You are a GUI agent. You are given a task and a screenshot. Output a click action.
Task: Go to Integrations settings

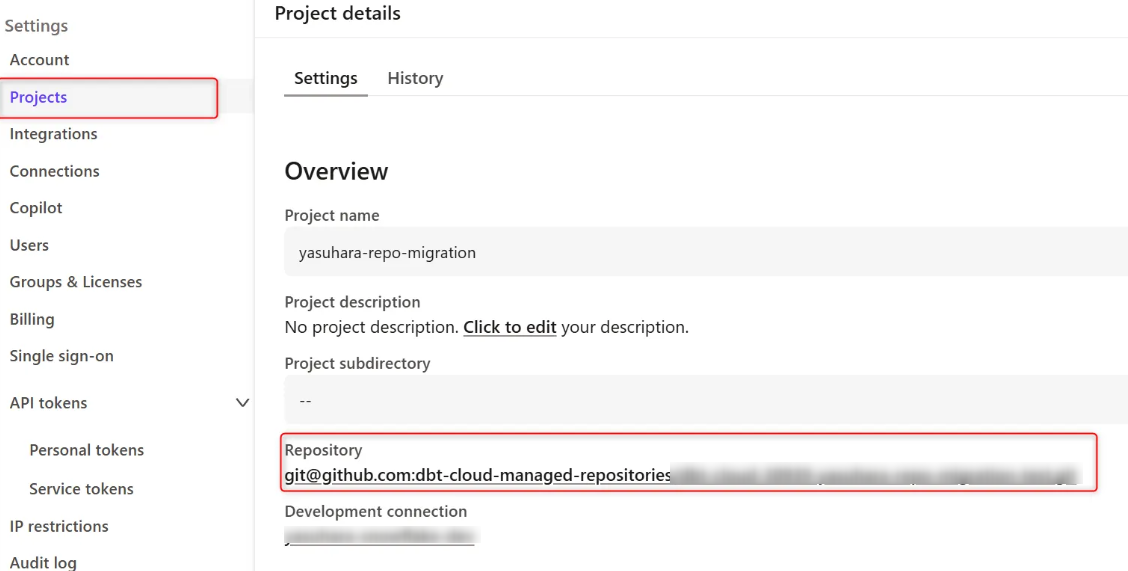[54, 134]
